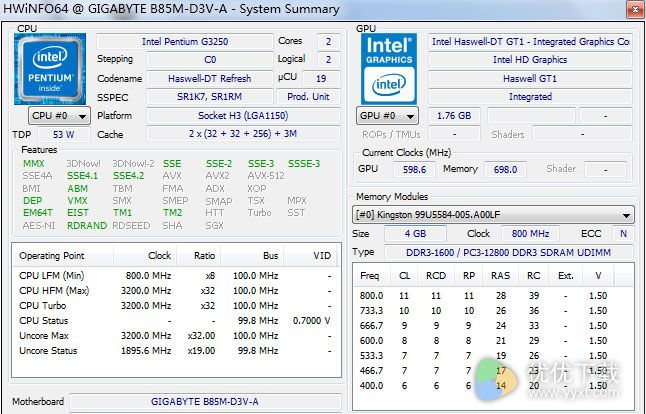Click the Bus column header
646x414 pixels.
tap(252, 256)
